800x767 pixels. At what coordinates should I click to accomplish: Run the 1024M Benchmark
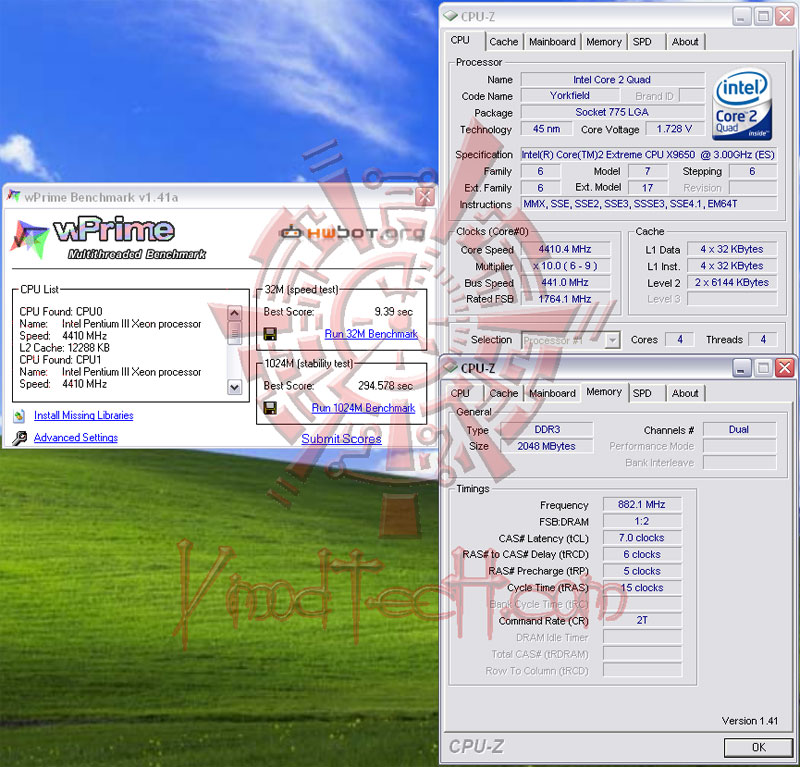pos(363,408)
